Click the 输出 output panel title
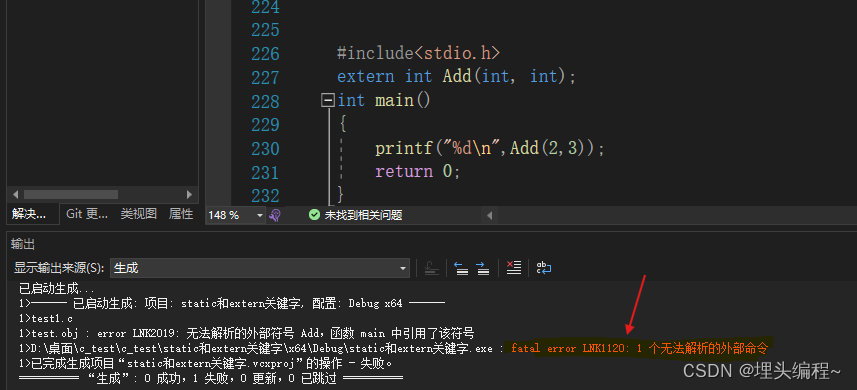The width and height of the screenshot is (857, 390). (23, 245)
